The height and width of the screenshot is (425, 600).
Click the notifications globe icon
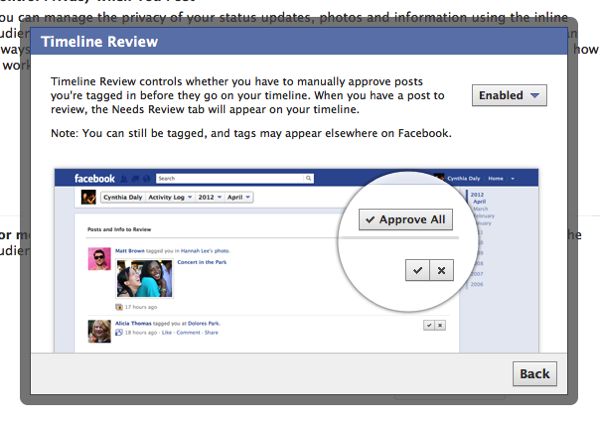click(146, 179)
